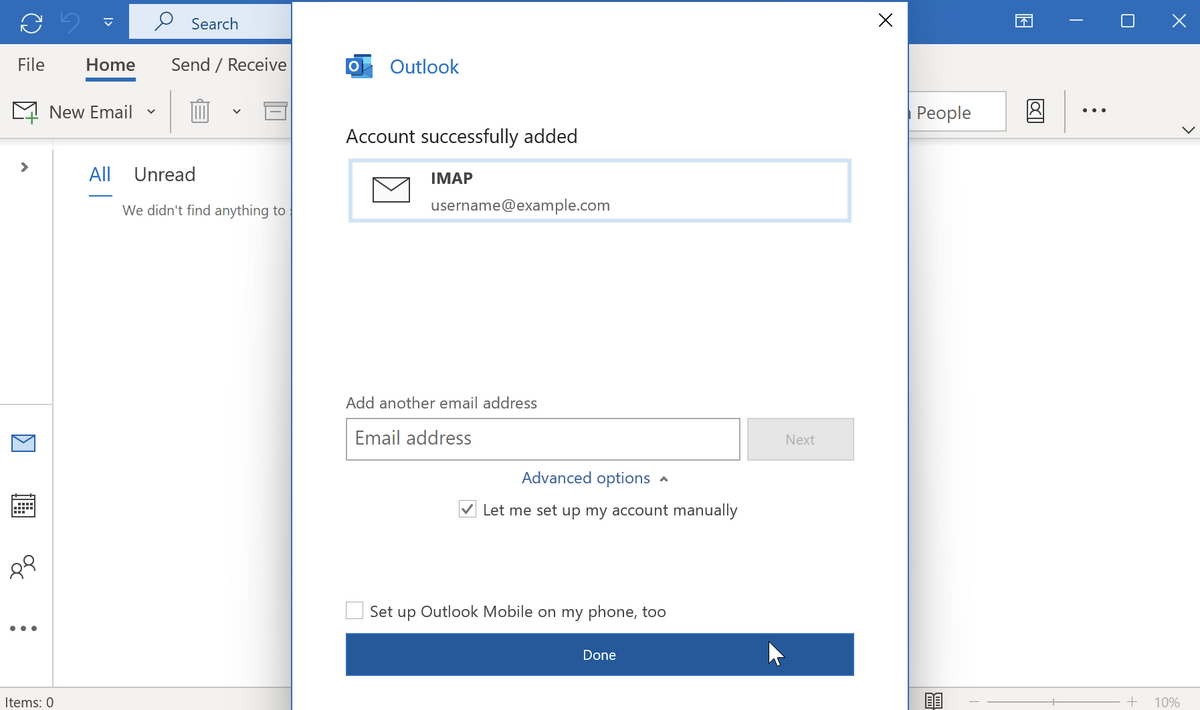
Task: Click the Delete trash can icon
Action: pos(200,112)
